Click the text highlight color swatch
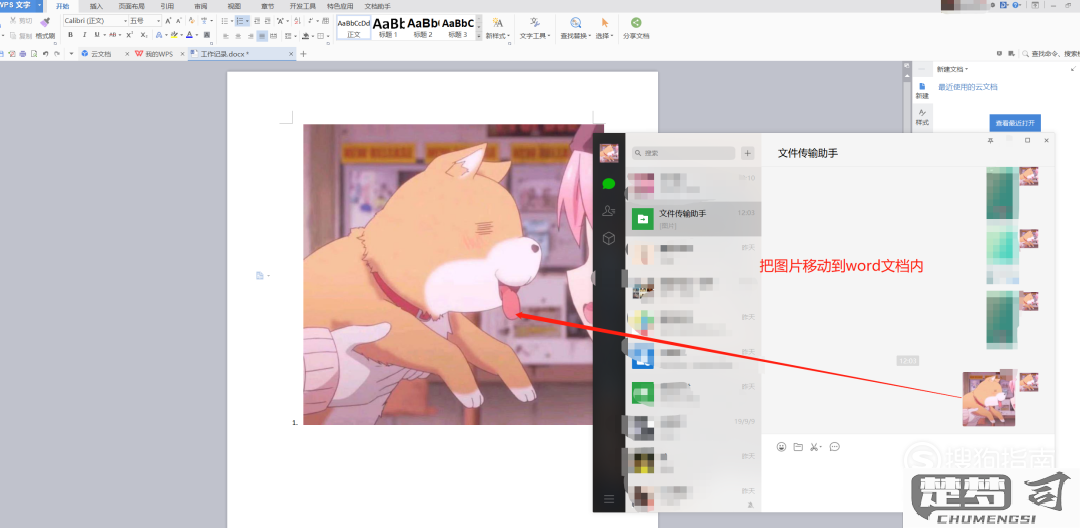 coord(174,36)
